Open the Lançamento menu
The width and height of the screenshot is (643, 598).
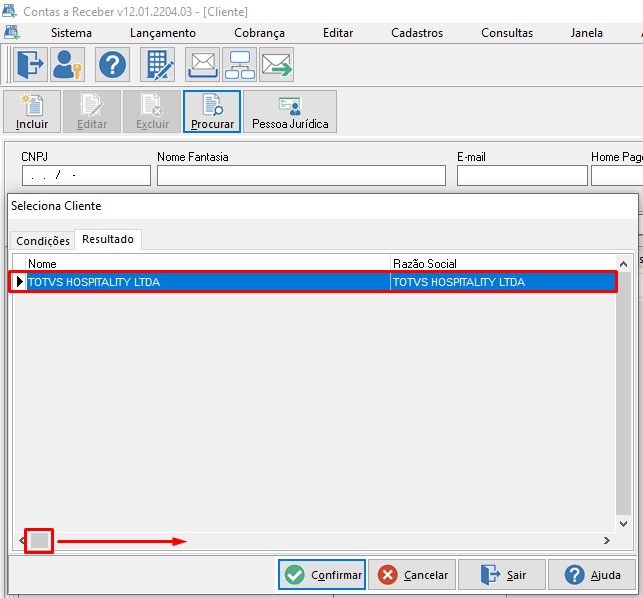coord(163,33)
